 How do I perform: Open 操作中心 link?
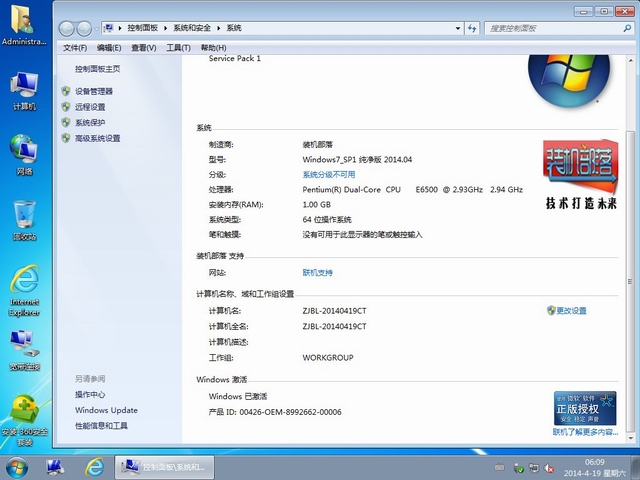tap(90, 395)
